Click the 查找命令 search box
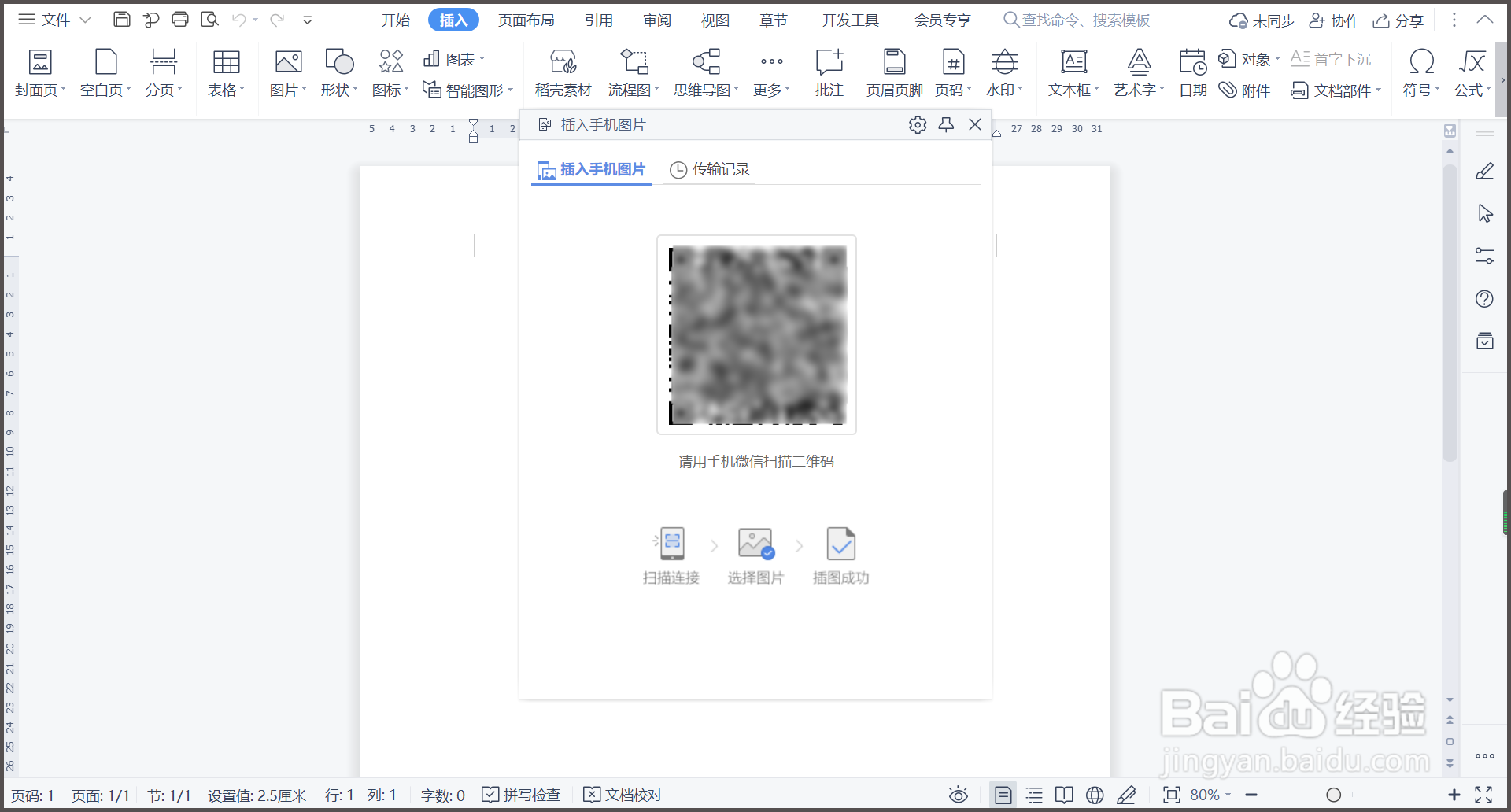This screenshot has width=1511, height=812. 1077,20
